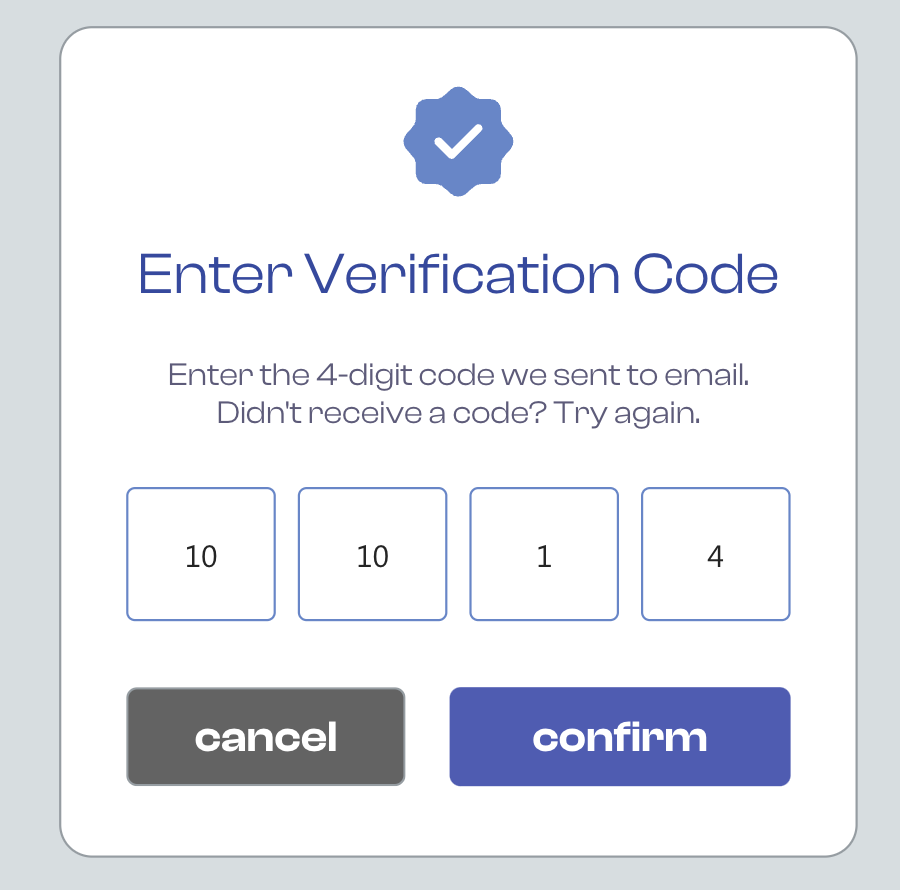Screen dimensions: 900x890
Task: Click the word Code in the heading
Action: coord(706,274)
